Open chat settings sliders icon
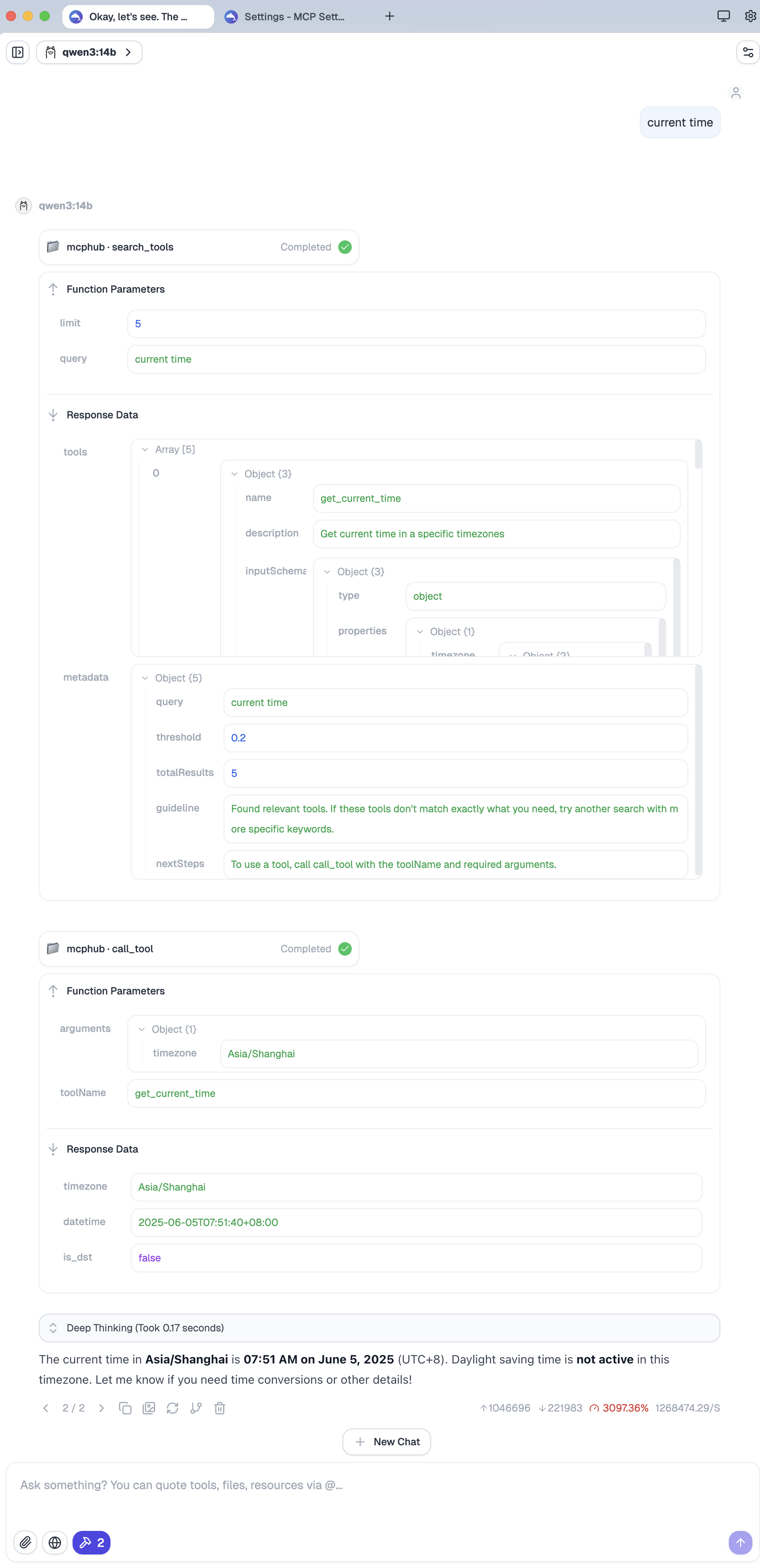The width and height of the screenshot is (760, 1568). point(748,52)
